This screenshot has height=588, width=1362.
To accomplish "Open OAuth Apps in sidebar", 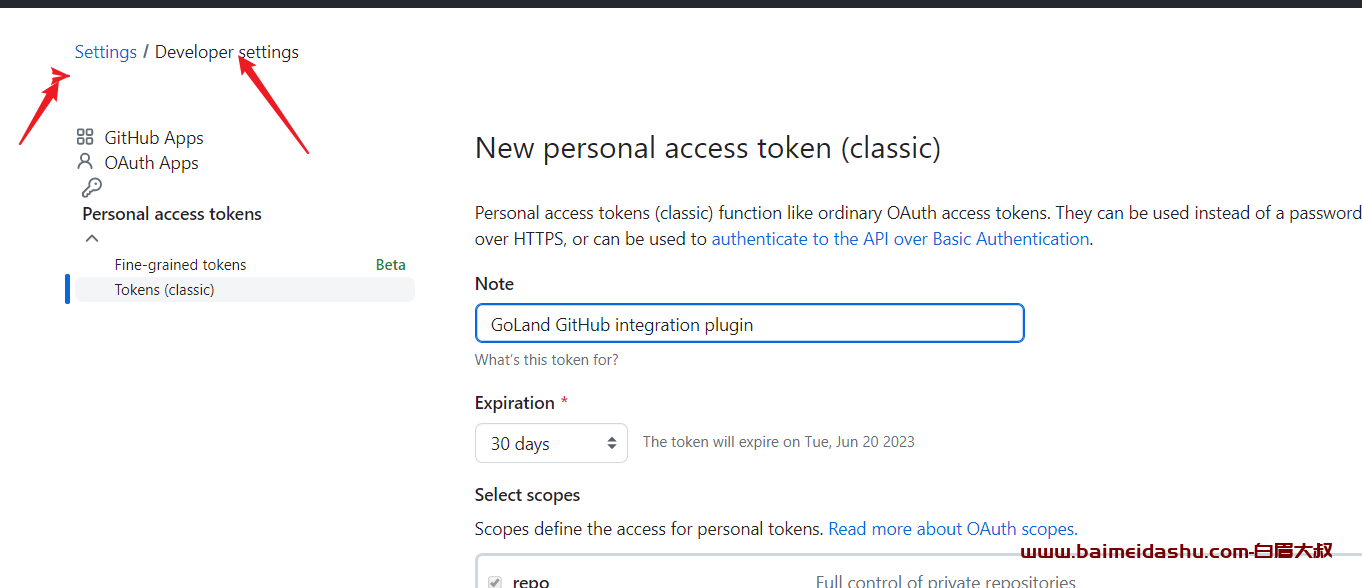I will click(151, 163).
